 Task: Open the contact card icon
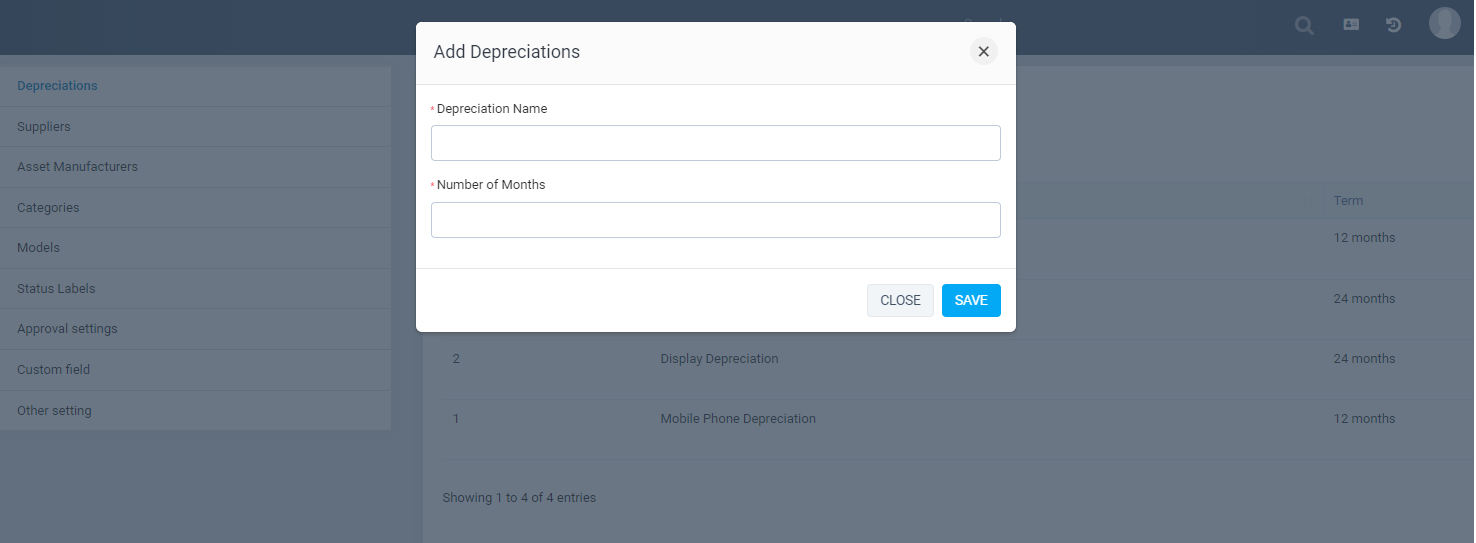pyautogui.click(x=1351, y=25)
